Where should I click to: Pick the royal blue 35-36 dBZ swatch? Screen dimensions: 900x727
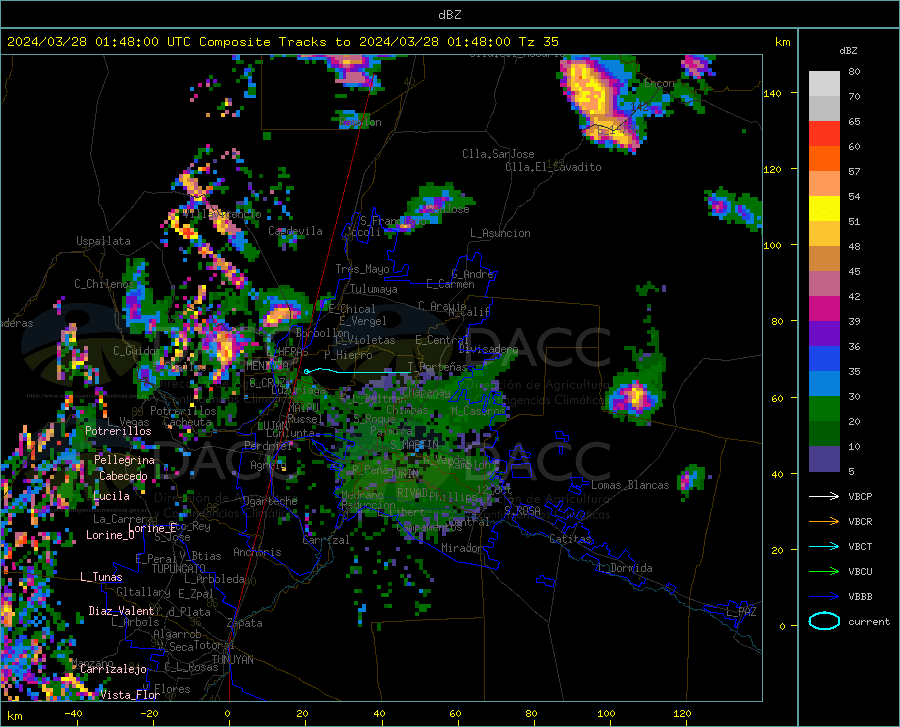(824, 359)
